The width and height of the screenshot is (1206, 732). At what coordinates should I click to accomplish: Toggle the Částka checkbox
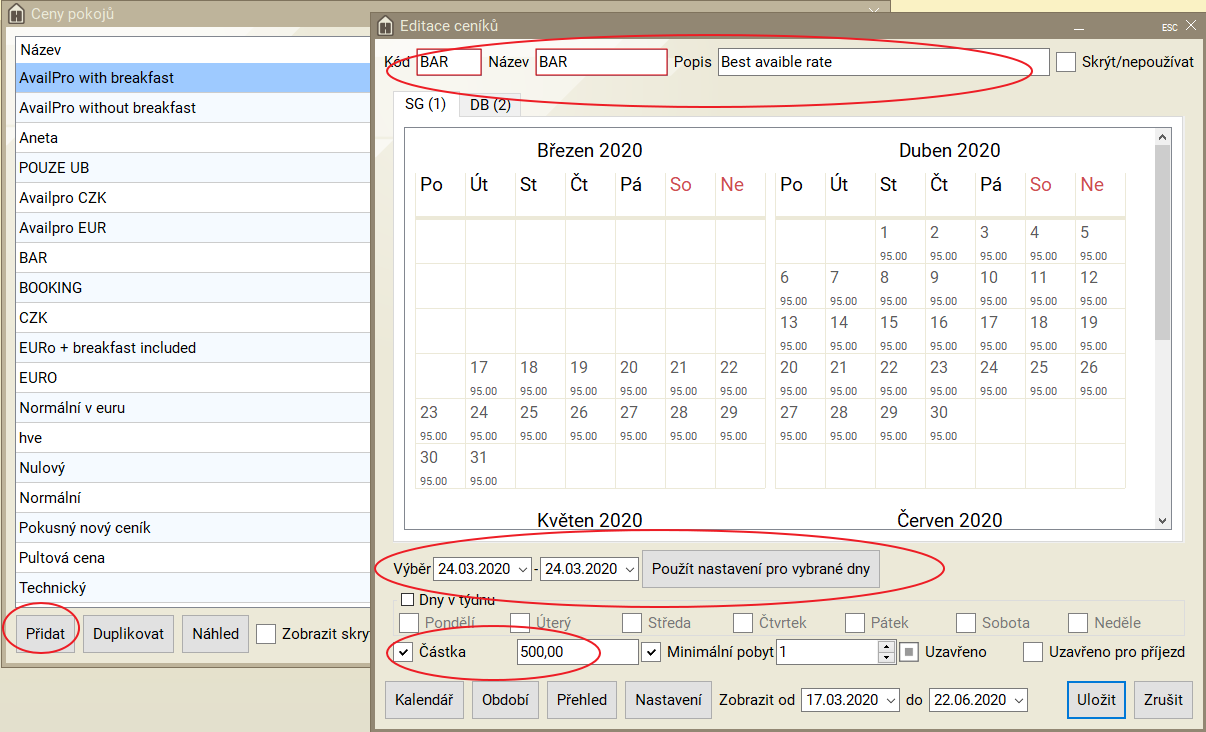point(403,652)
